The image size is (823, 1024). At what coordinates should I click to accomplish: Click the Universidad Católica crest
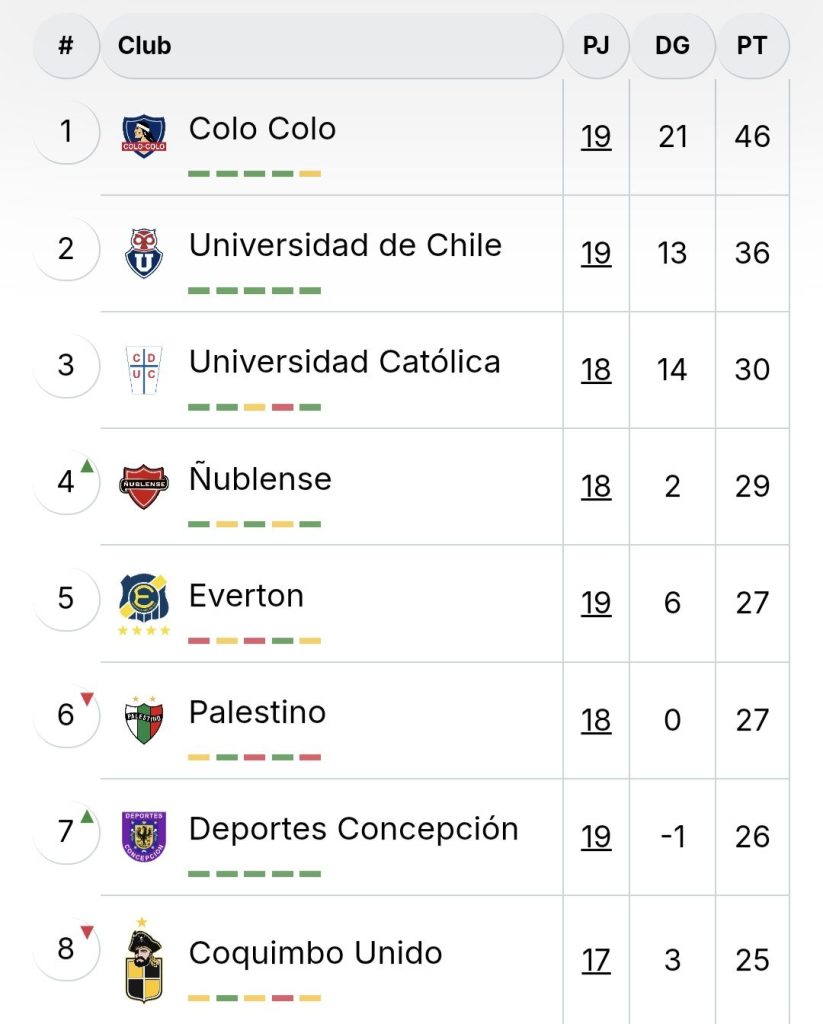(144, 370)
